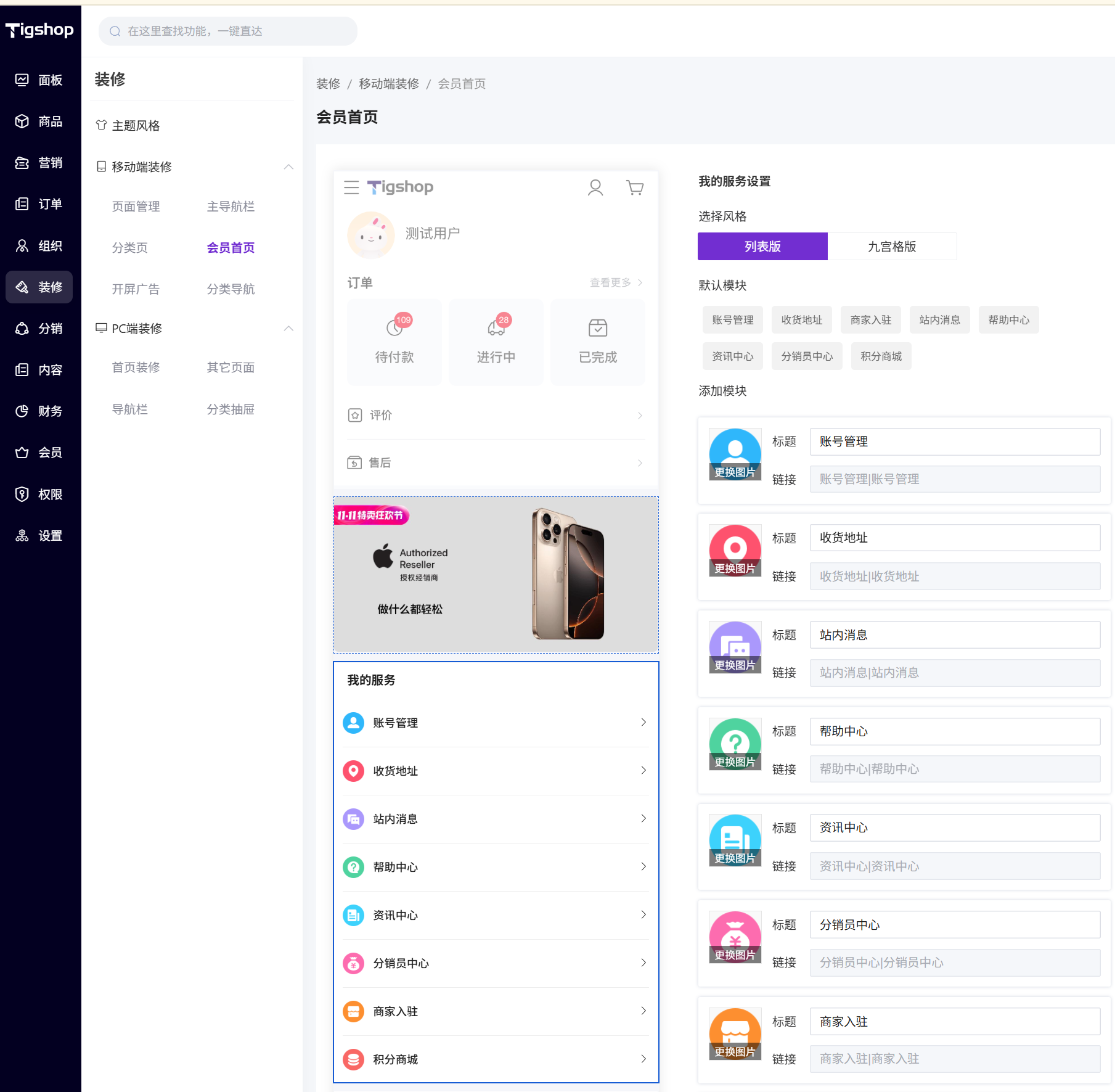Click the shopping cart icon in preview
Viewport: 1115px width, 1092px height.
click(634, 187)
